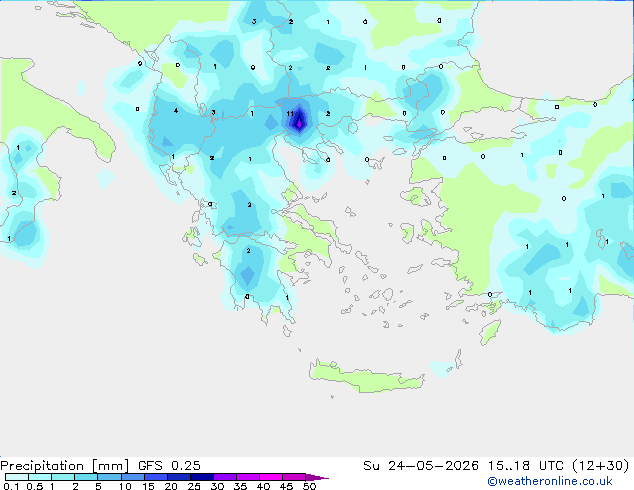Click the 5–10 mm legend color swatch
The image size is (634, 490).
pyautogui.click(x=109, y=477)
